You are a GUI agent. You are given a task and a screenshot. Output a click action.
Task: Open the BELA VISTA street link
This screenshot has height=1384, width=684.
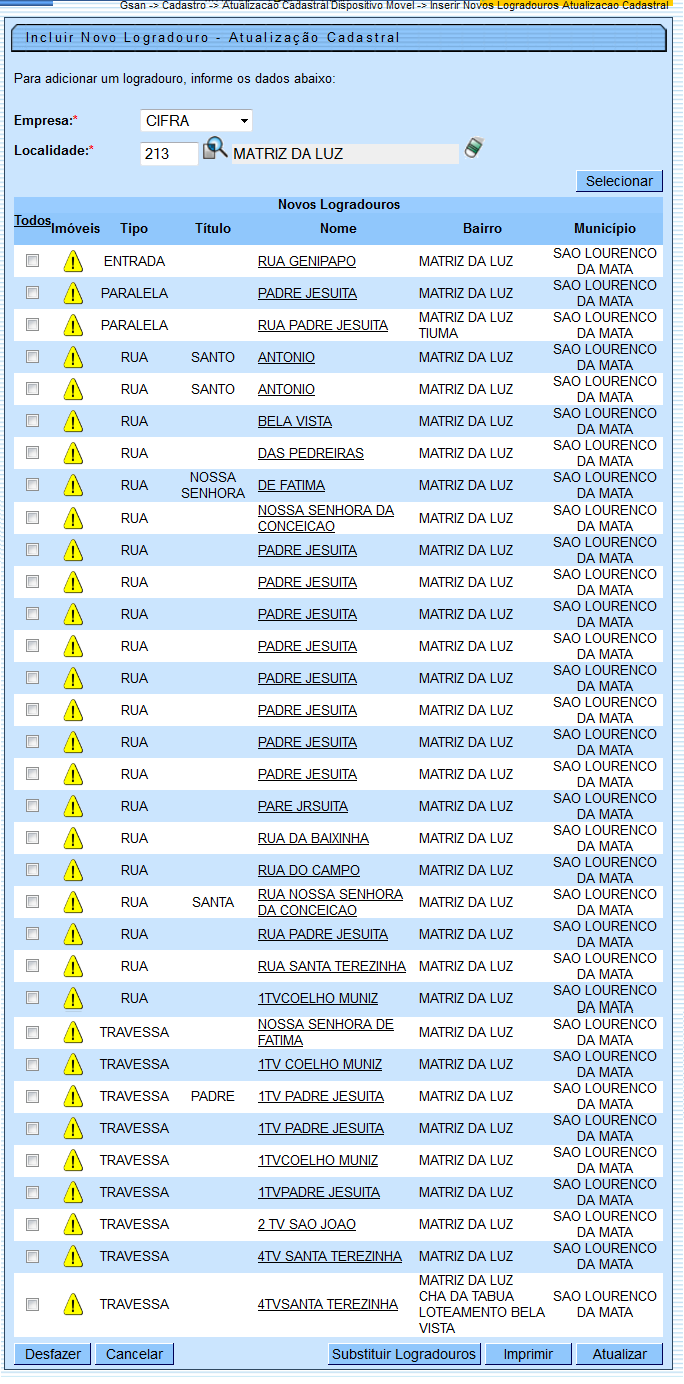(295, 421)
